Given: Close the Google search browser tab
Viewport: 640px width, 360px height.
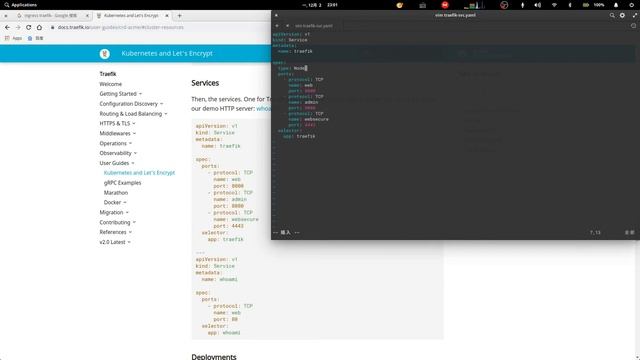Looking at the screenshot, I should 87,16.
